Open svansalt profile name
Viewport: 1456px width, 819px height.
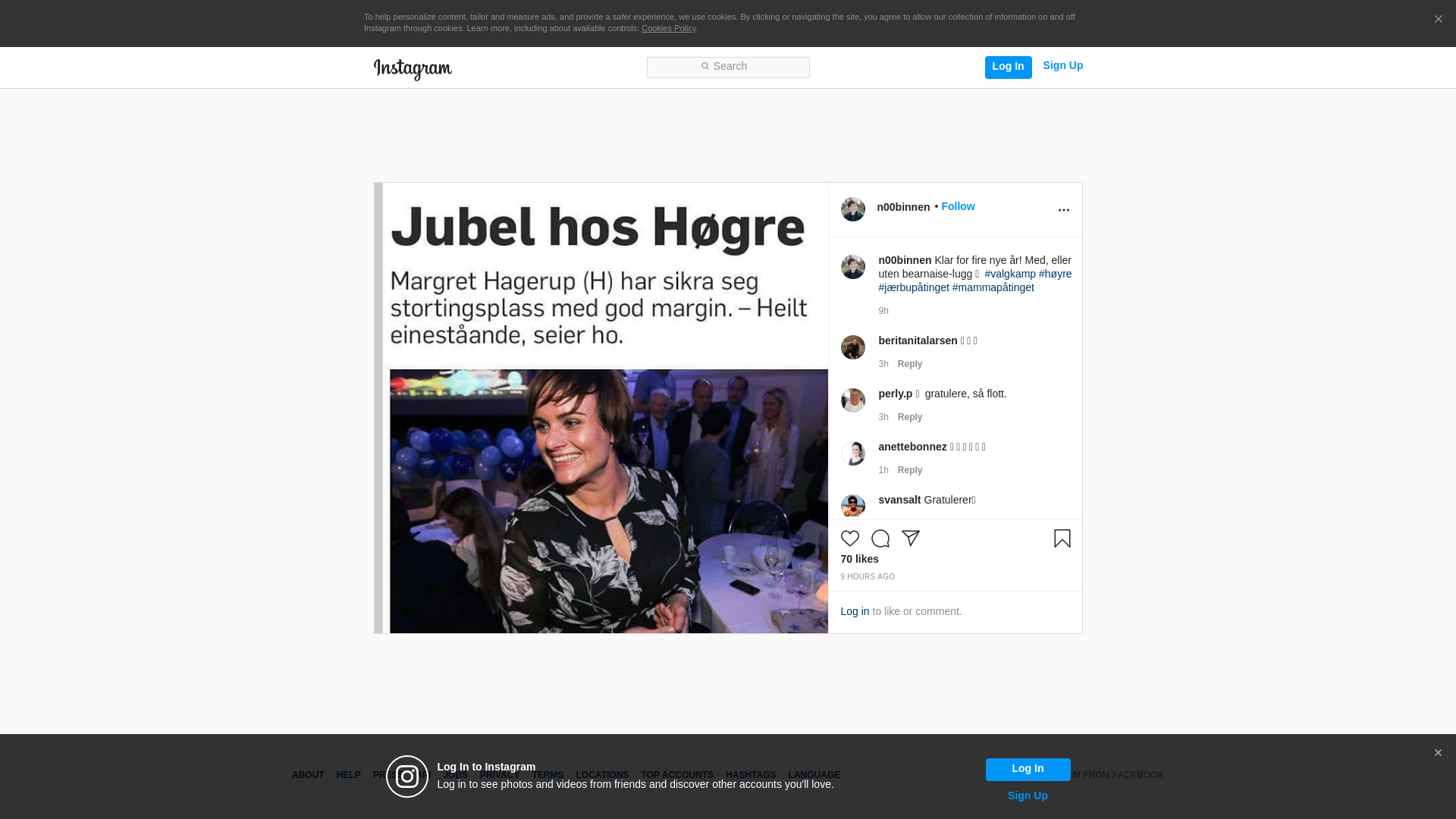tap(899, 500)
